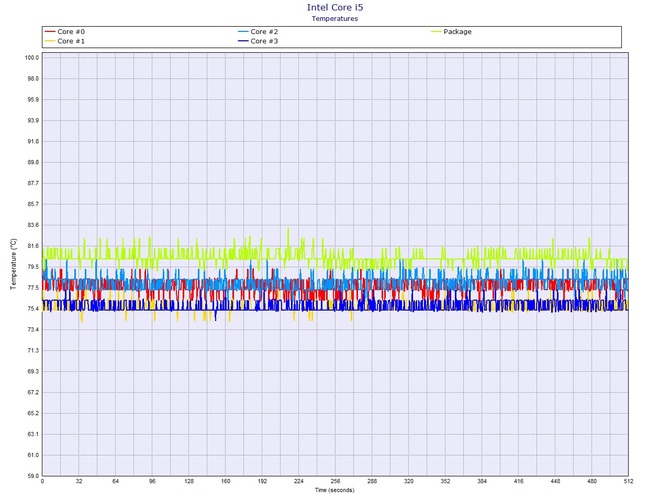Click the 32 tick on time axis
The width and height of the screenshot is (670, 502).
[x=79, y=481]
